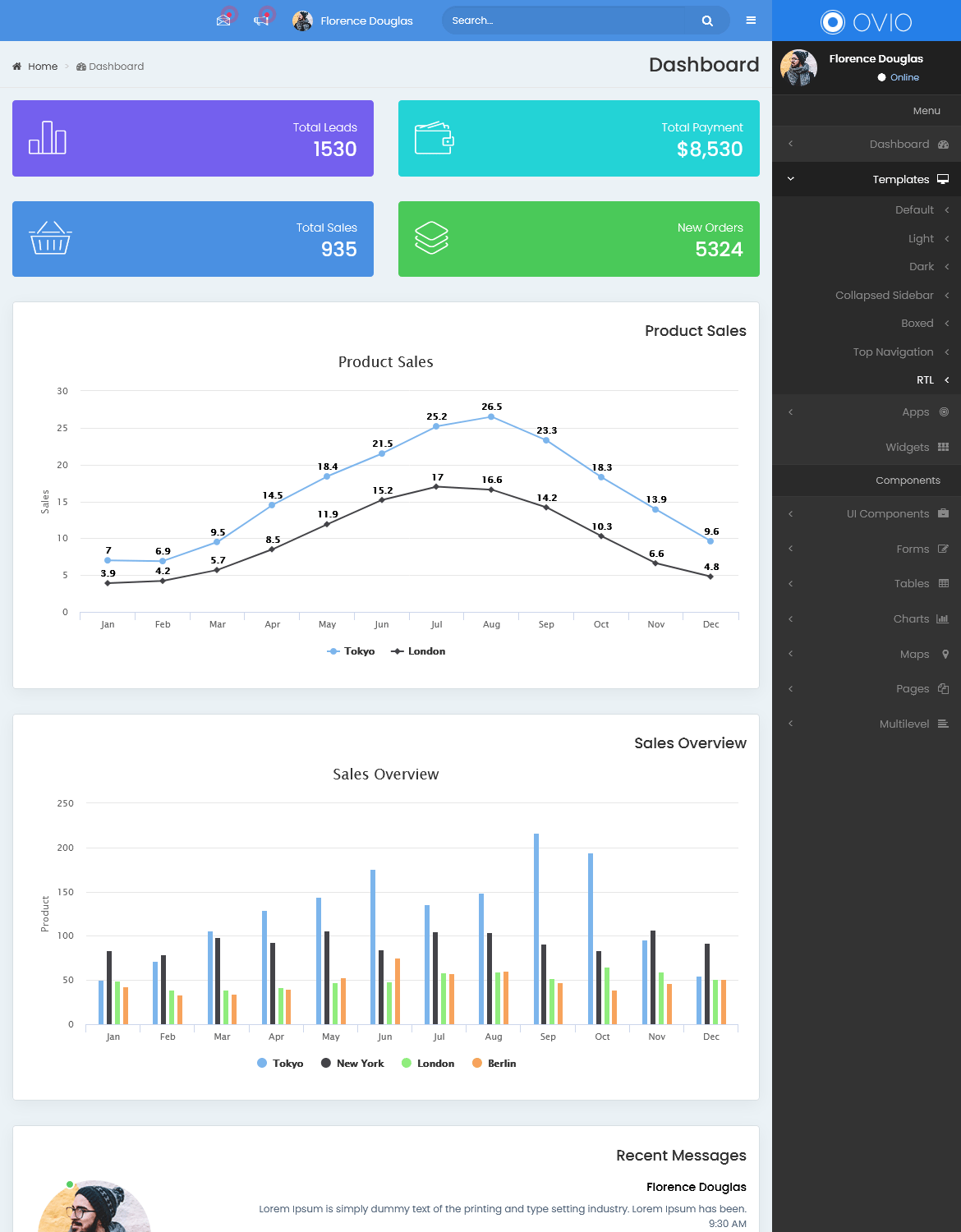Expand the Maps menu chevron

tap(791, 654)
